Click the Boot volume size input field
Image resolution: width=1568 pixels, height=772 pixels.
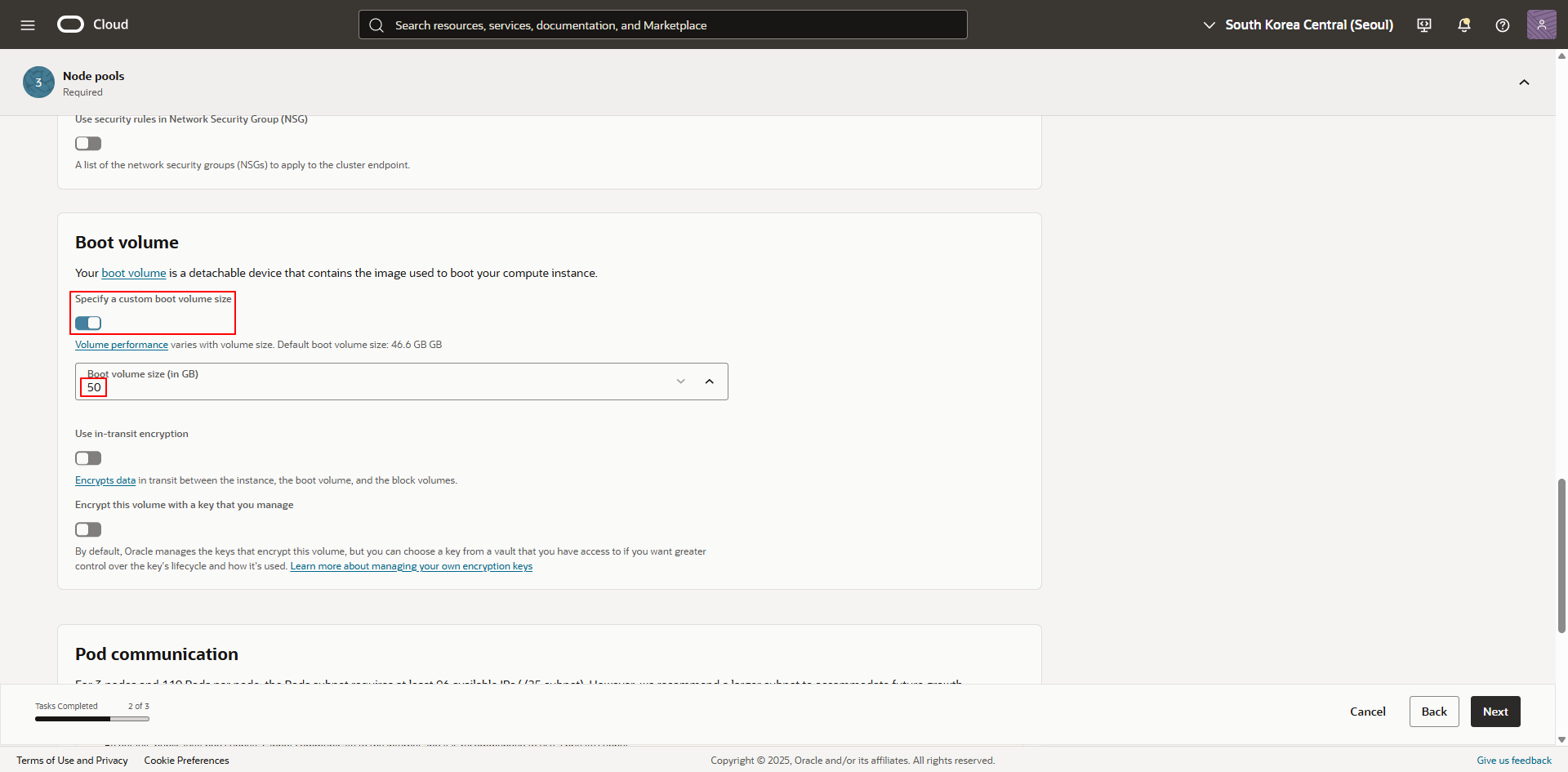click(367, 387)
